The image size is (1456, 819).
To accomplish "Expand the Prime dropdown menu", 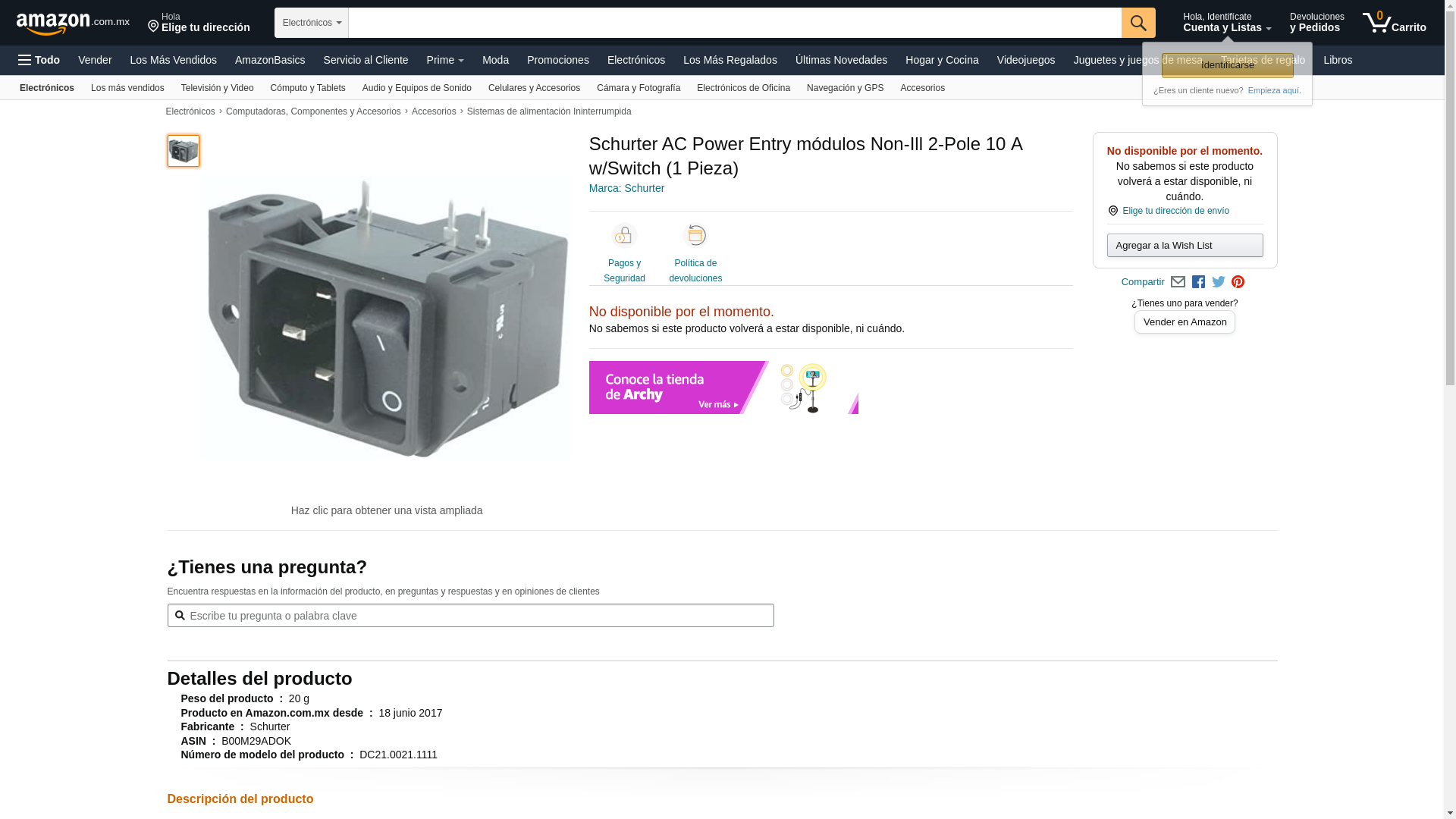I will pyautogui.click(x=444, y=60).
